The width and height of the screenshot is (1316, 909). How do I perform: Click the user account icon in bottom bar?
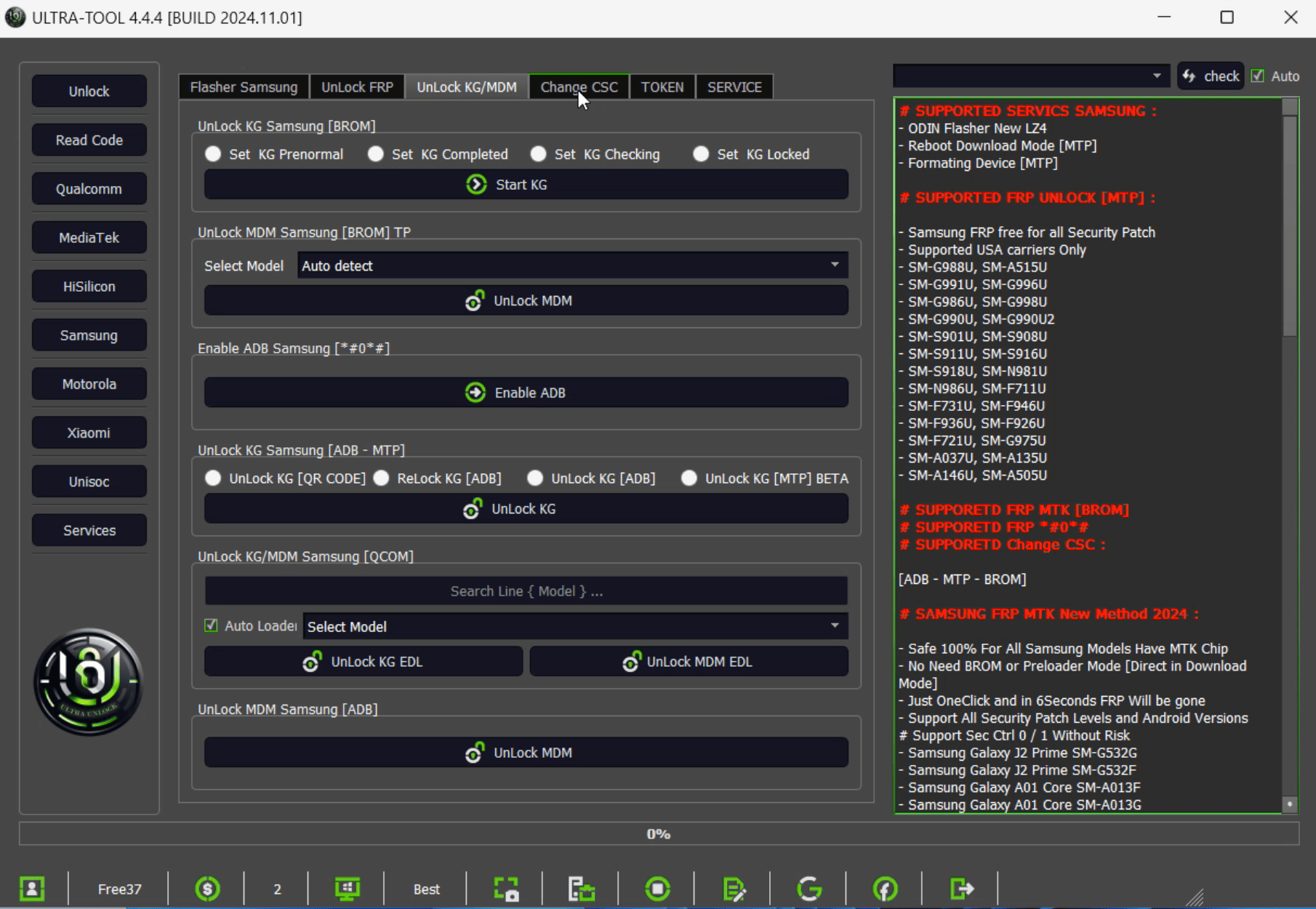click(32, 889)
